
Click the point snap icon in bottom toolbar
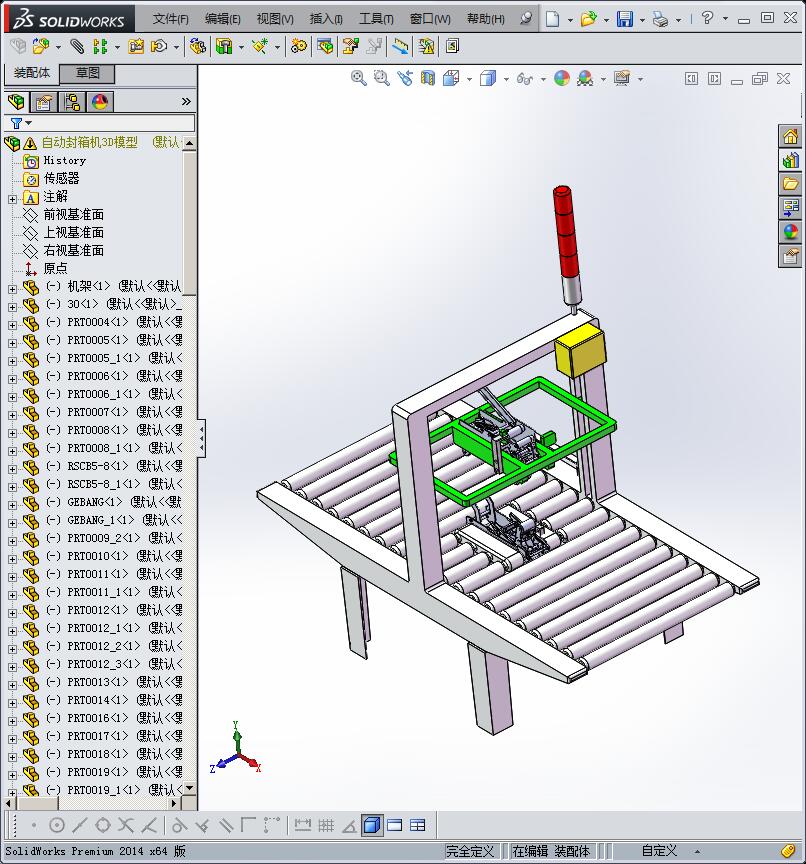click(x=34, y=825)
